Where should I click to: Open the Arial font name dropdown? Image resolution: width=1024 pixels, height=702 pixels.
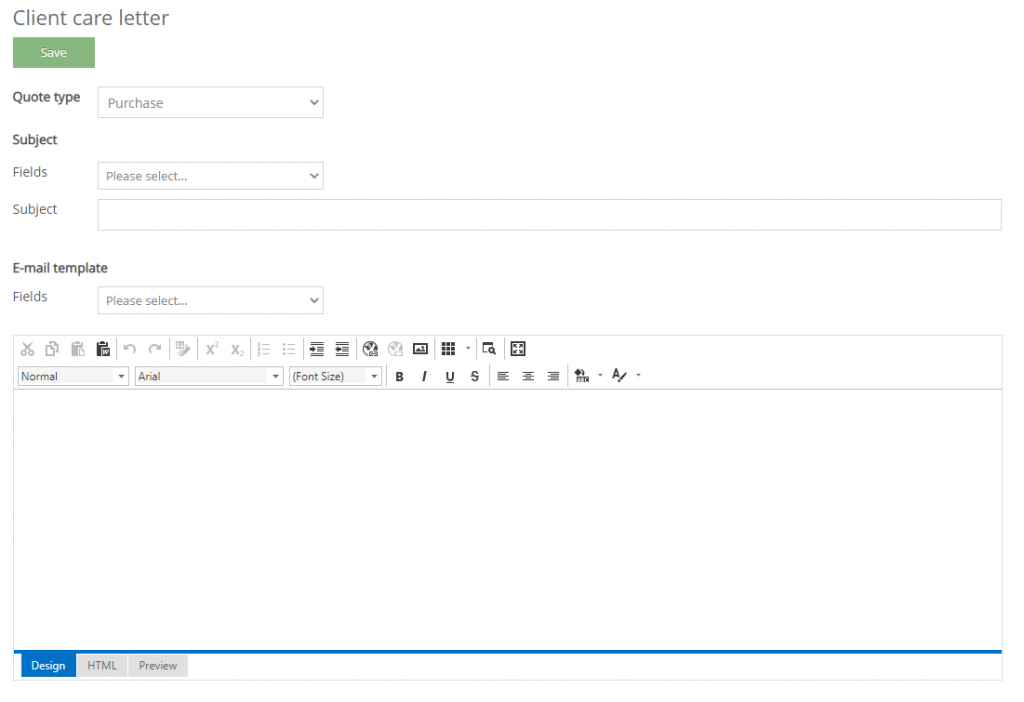pyautogui.click(x=209, y=376)
